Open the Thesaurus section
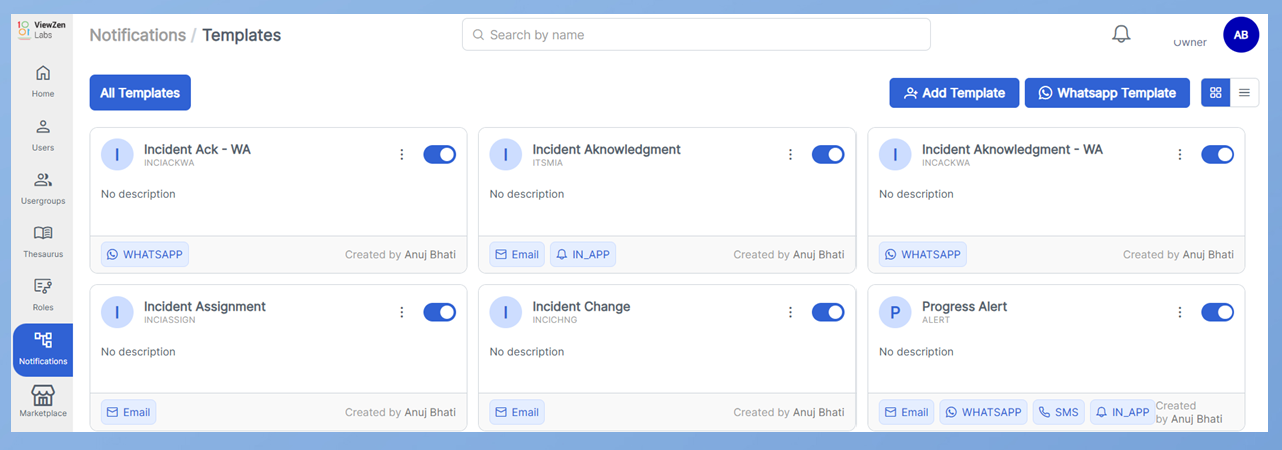Viewport: 1282px width, 450px height. point(42,241)
